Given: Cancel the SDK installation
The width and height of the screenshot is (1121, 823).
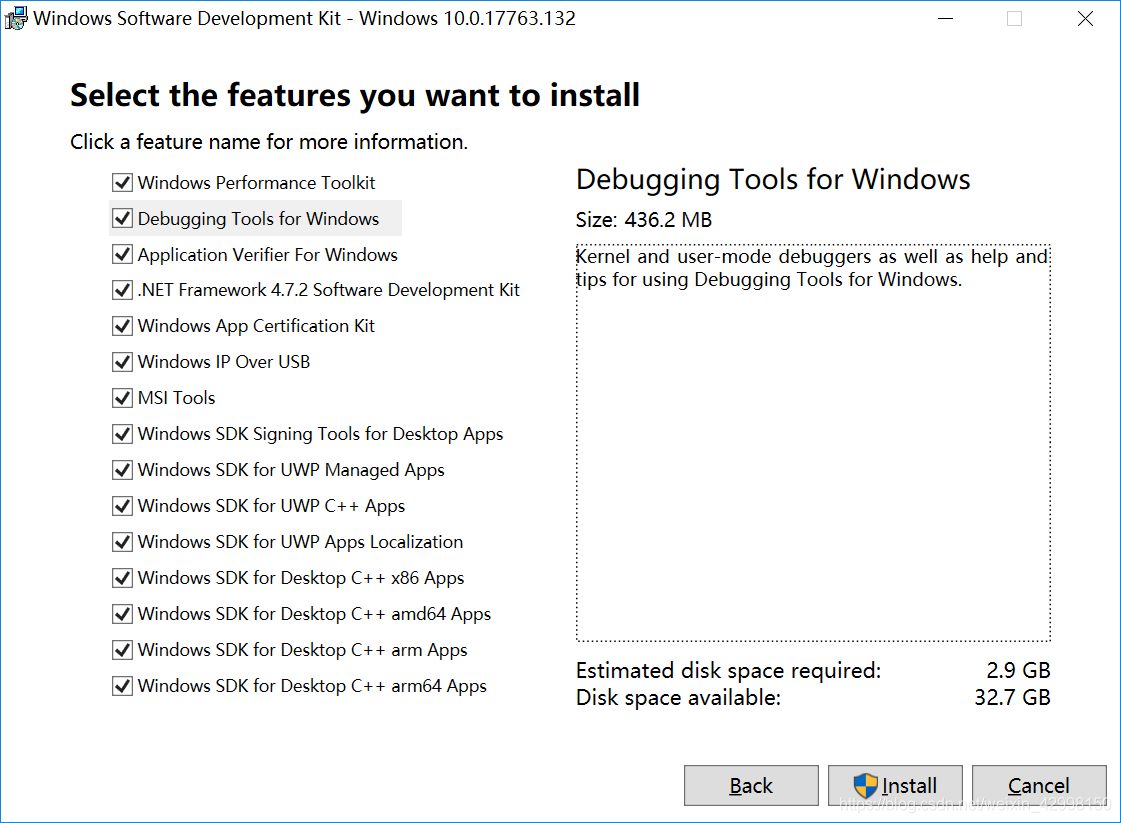Looking at the screenshot, I should click(1039, 786).
